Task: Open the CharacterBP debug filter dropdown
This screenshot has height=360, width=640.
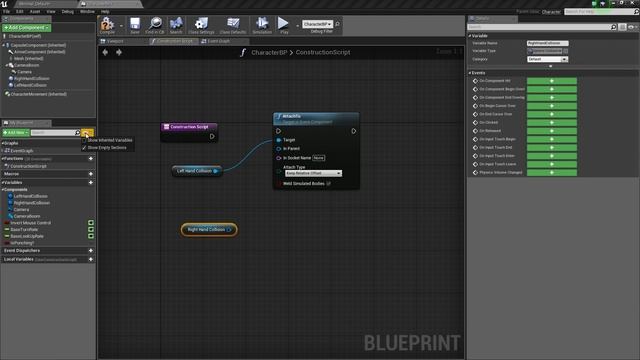Action: tap(318, 24)
